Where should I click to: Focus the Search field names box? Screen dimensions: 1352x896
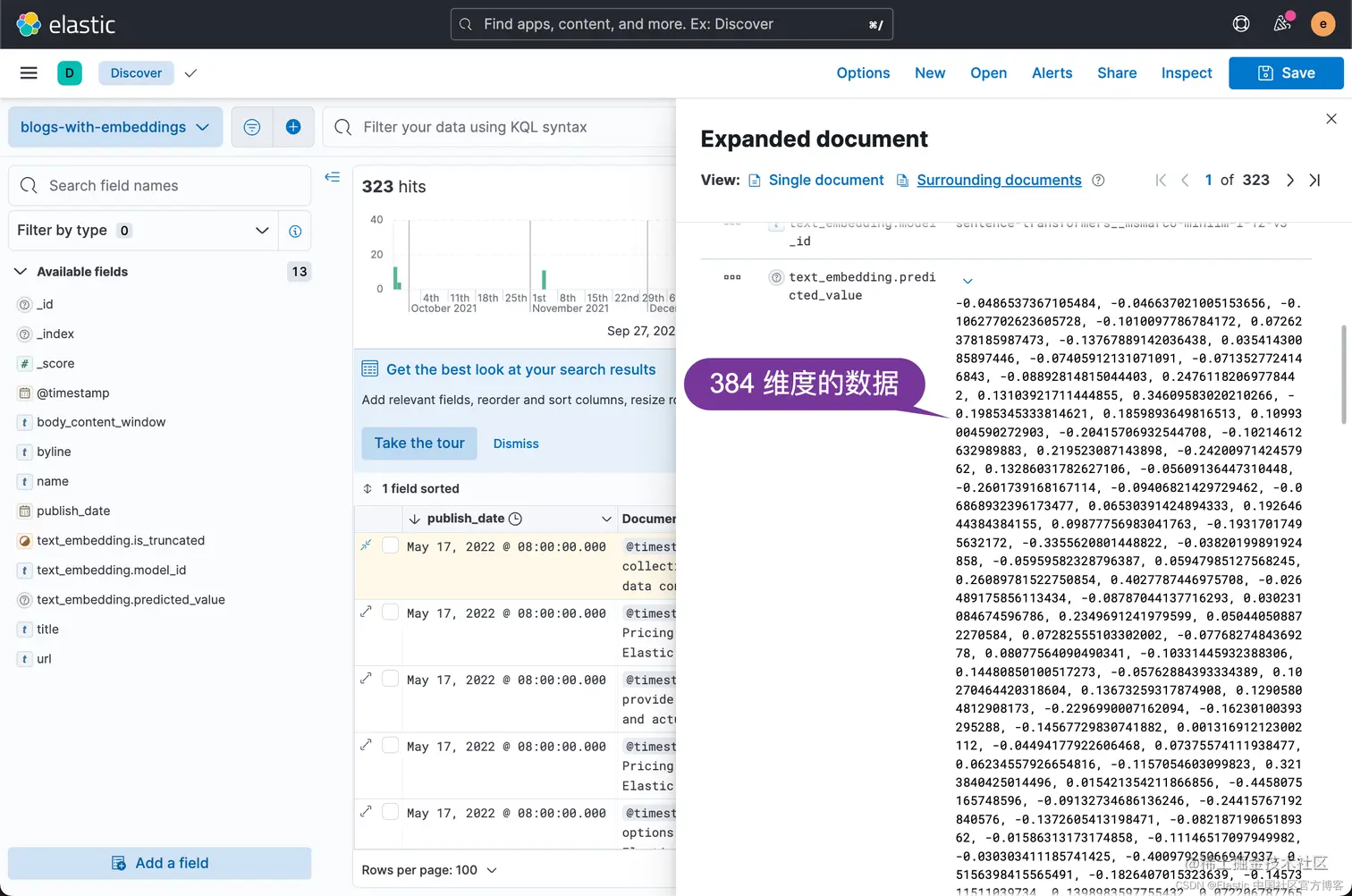click(159, 186)
